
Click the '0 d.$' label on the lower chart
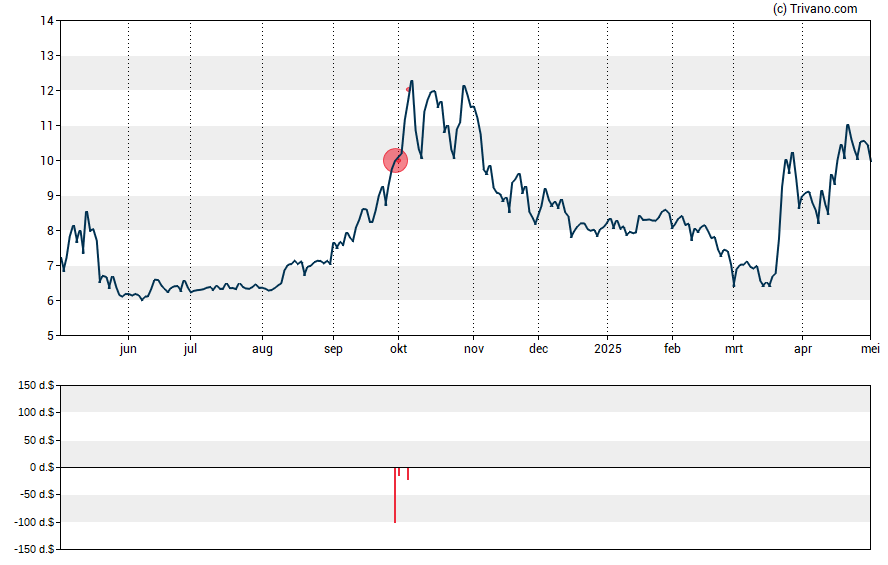point(42,467)
